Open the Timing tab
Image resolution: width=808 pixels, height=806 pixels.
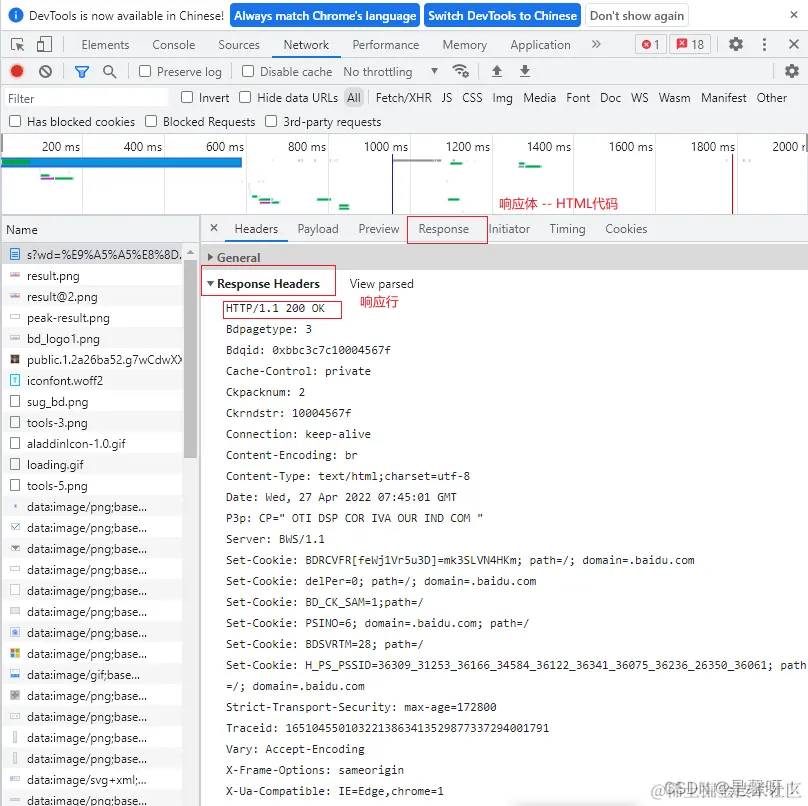tap(567, 229)
